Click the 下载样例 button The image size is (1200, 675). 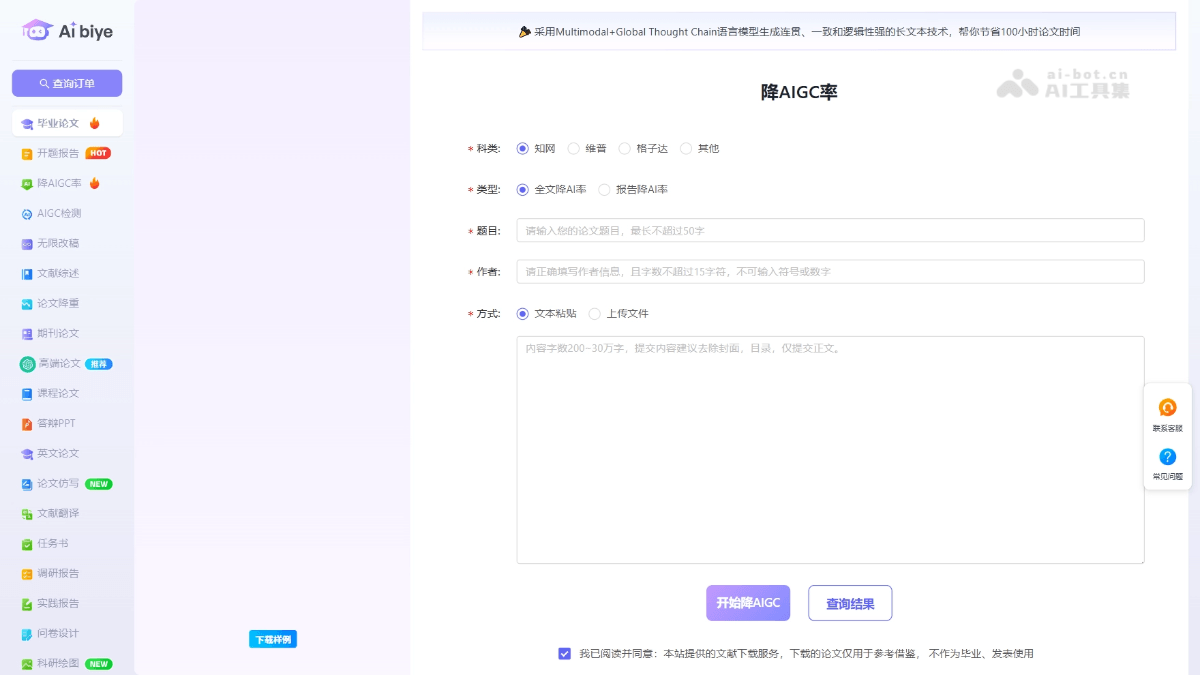(273, 639)
